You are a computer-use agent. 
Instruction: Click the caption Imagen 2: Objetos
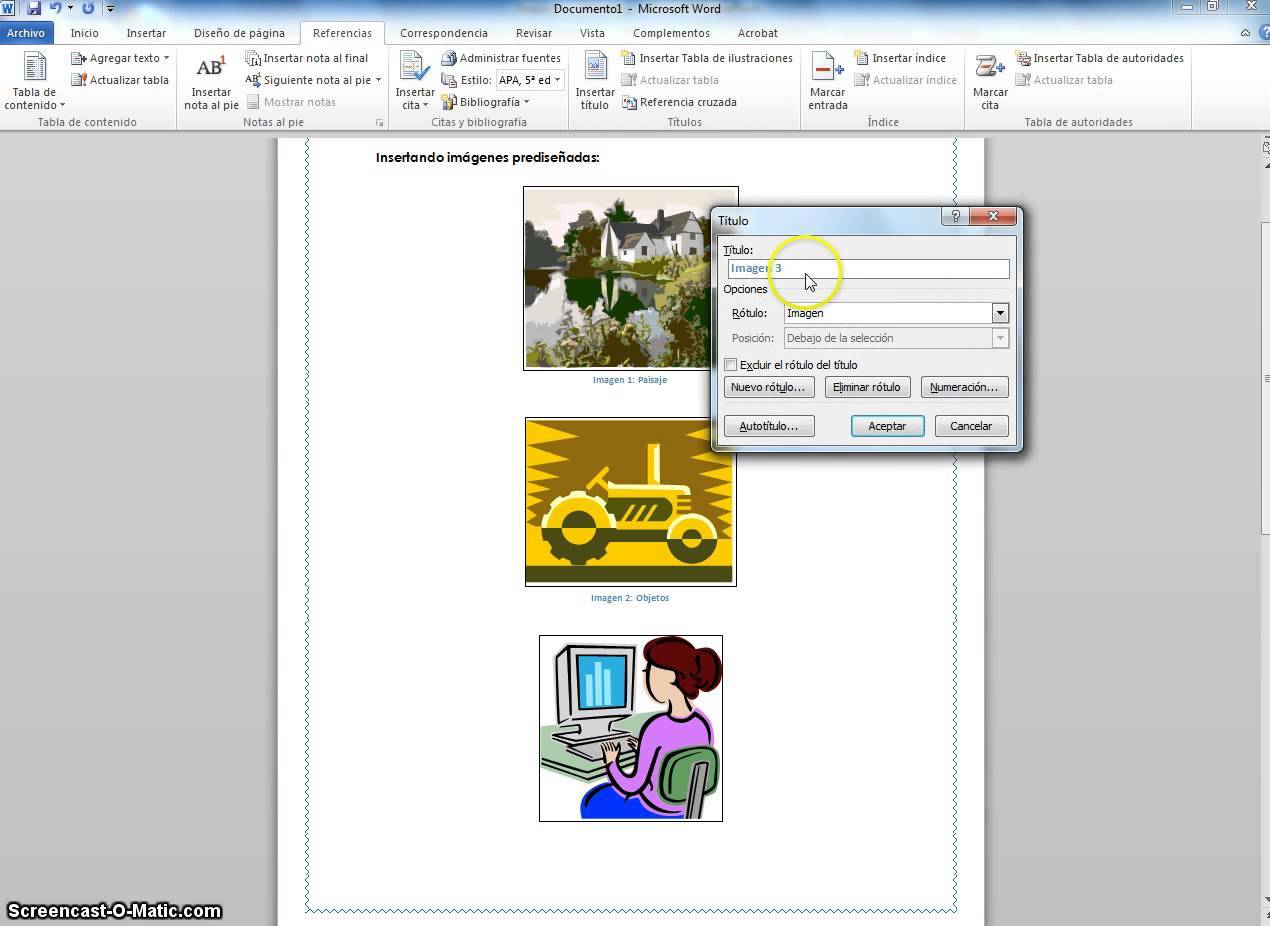click(630, 598)
